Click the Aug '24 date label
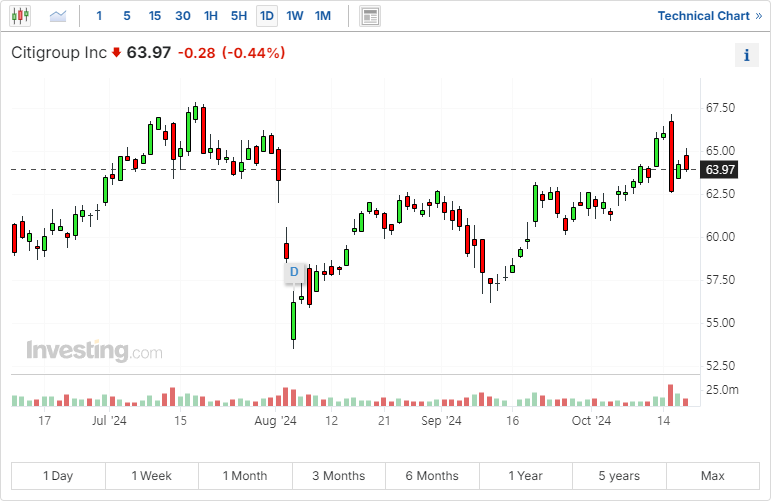Viewport: 771px width, 501px height. pos(275,421)
